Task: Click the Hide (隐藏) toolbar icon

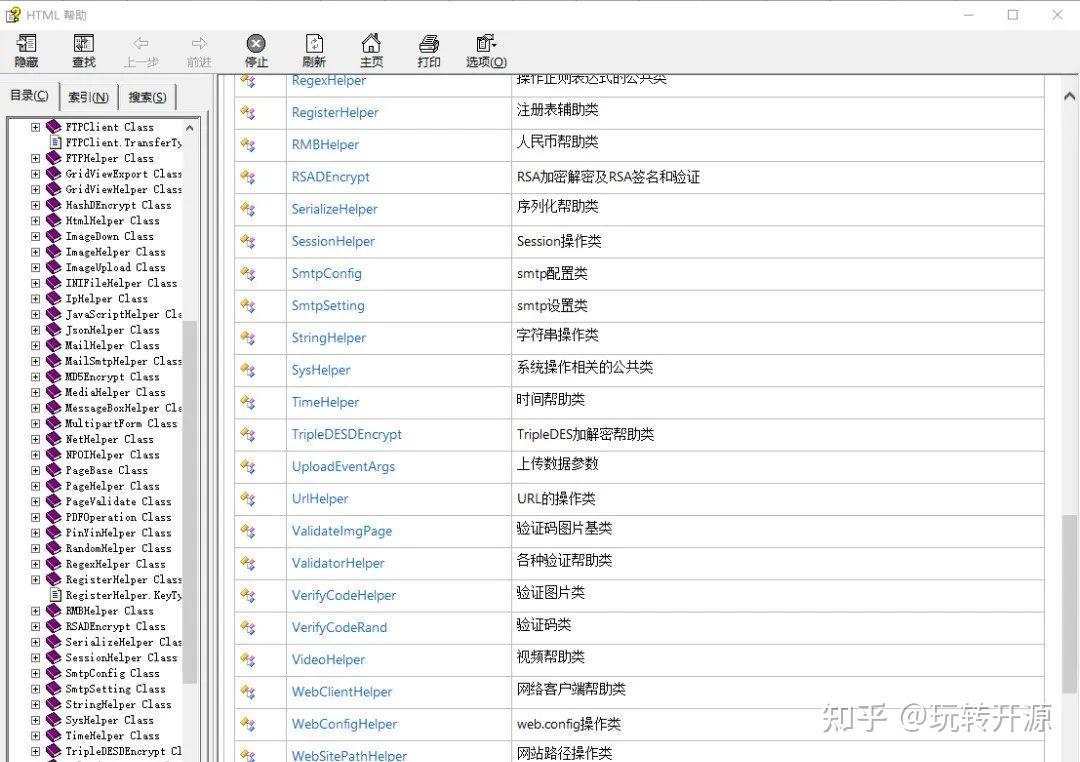Action: click(26, 44)
